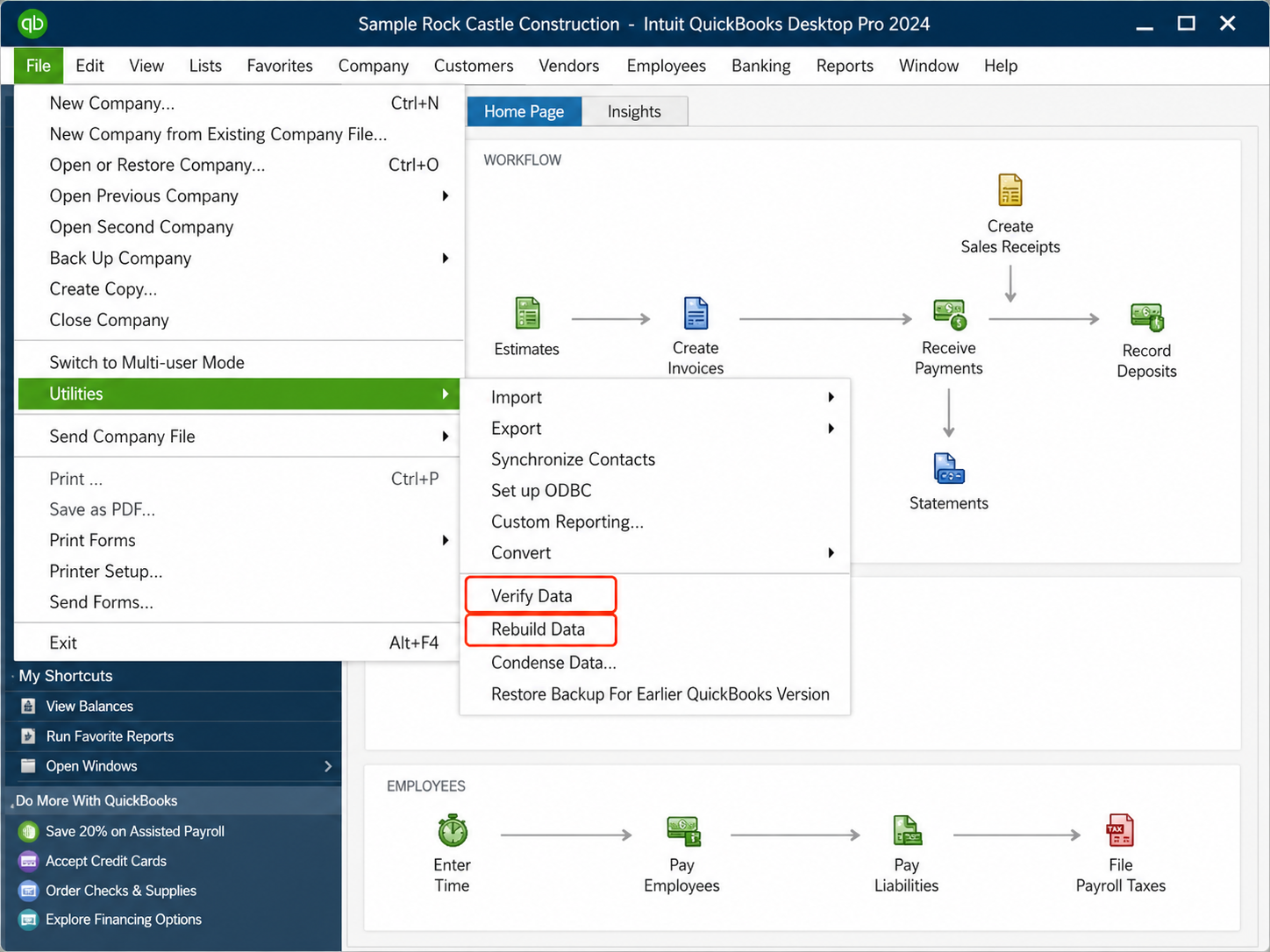Open the Customers menu
1270x952 pixels.
(473, 66)
